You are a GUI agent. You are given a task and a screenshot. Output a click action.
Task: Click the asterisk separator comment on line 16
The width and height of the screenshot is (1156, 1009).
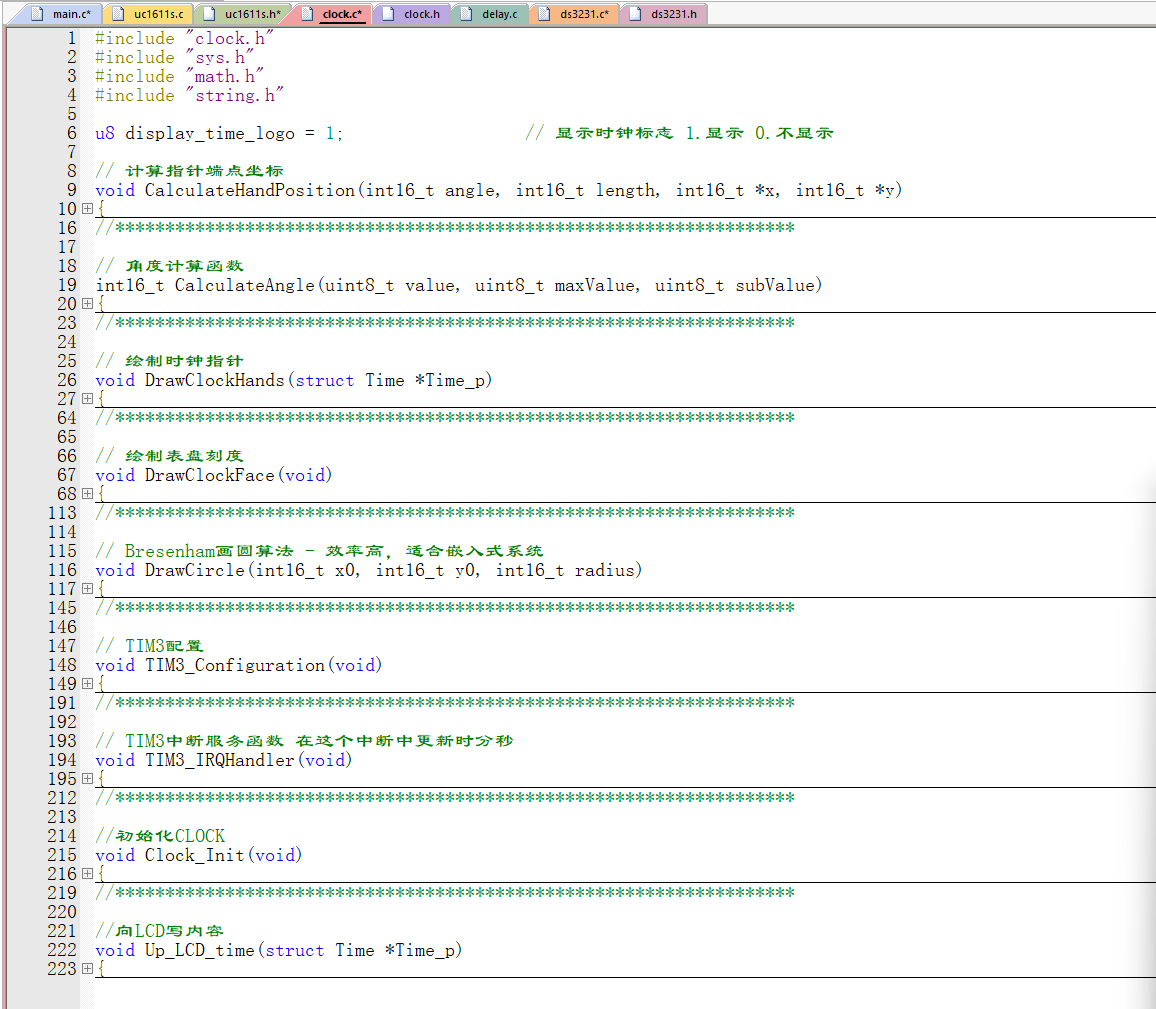[x=445, y=228]
